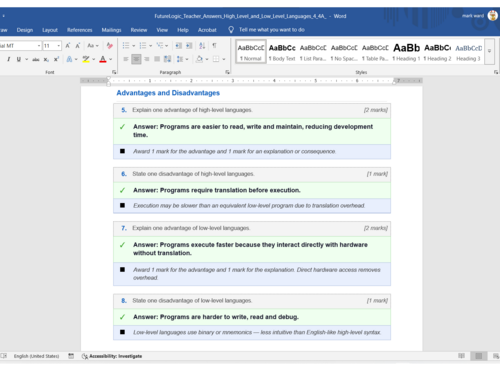Justify paragraph text
500x375 pixels.
[157, 59]
